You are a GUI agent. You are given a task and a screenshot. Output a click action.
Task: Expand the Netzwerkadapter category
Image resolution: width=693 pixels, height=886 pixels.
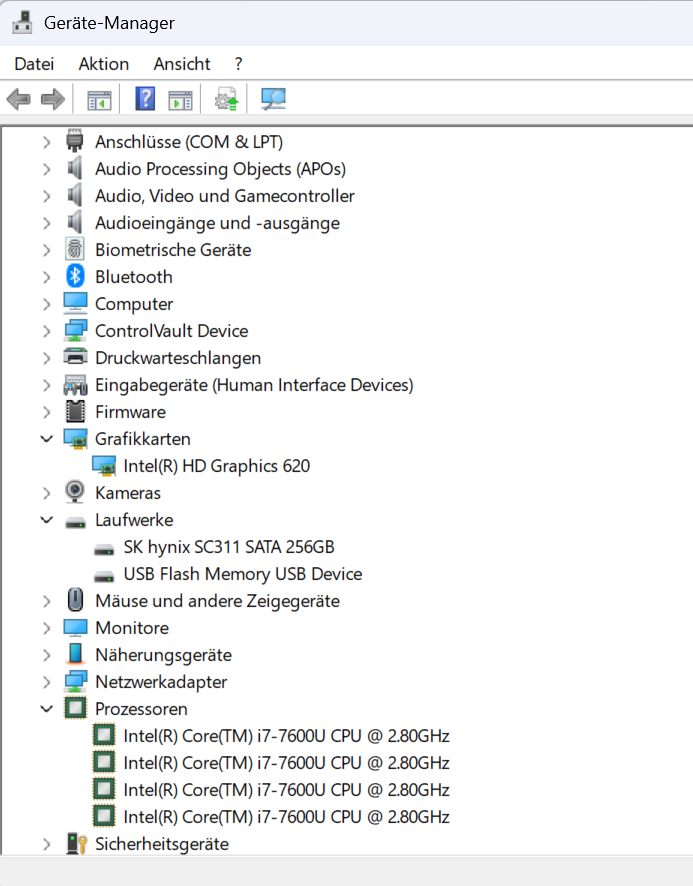(x=46, y=682)
